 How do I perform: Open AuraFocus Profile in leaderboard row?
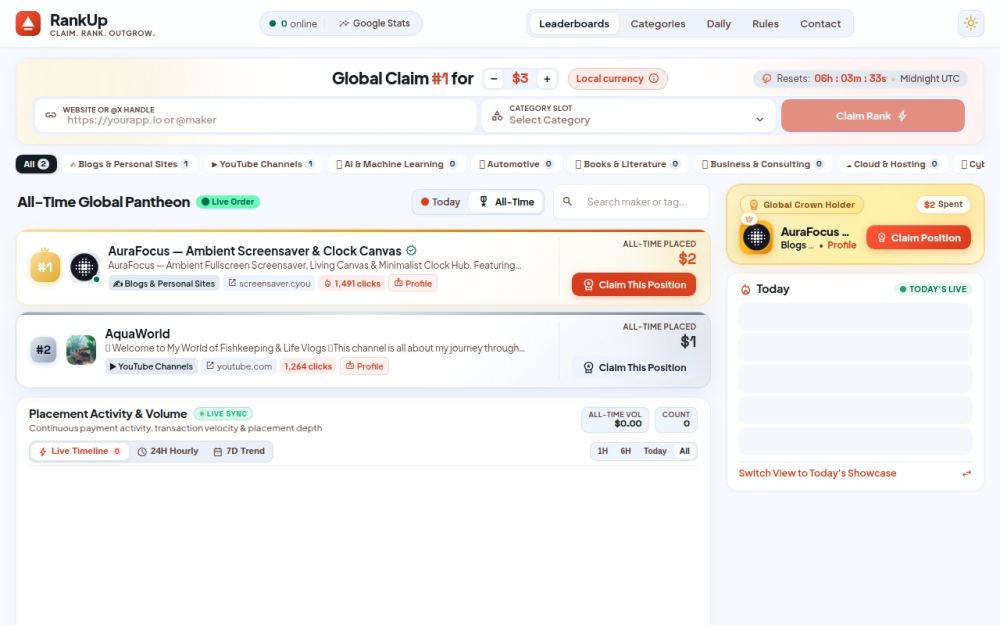[x=413, y=283]
